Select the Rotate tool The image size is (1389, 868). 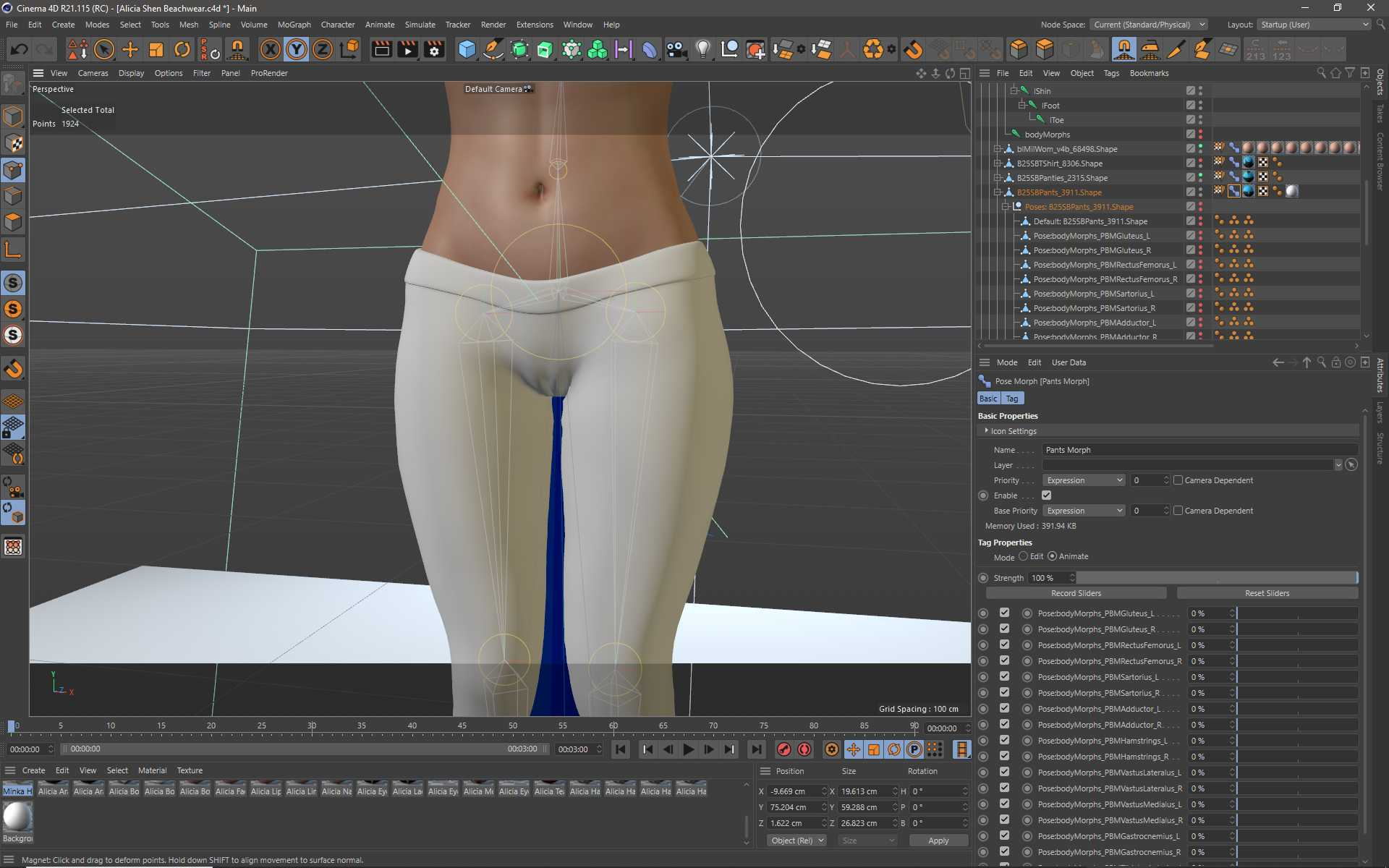(182, 49)
